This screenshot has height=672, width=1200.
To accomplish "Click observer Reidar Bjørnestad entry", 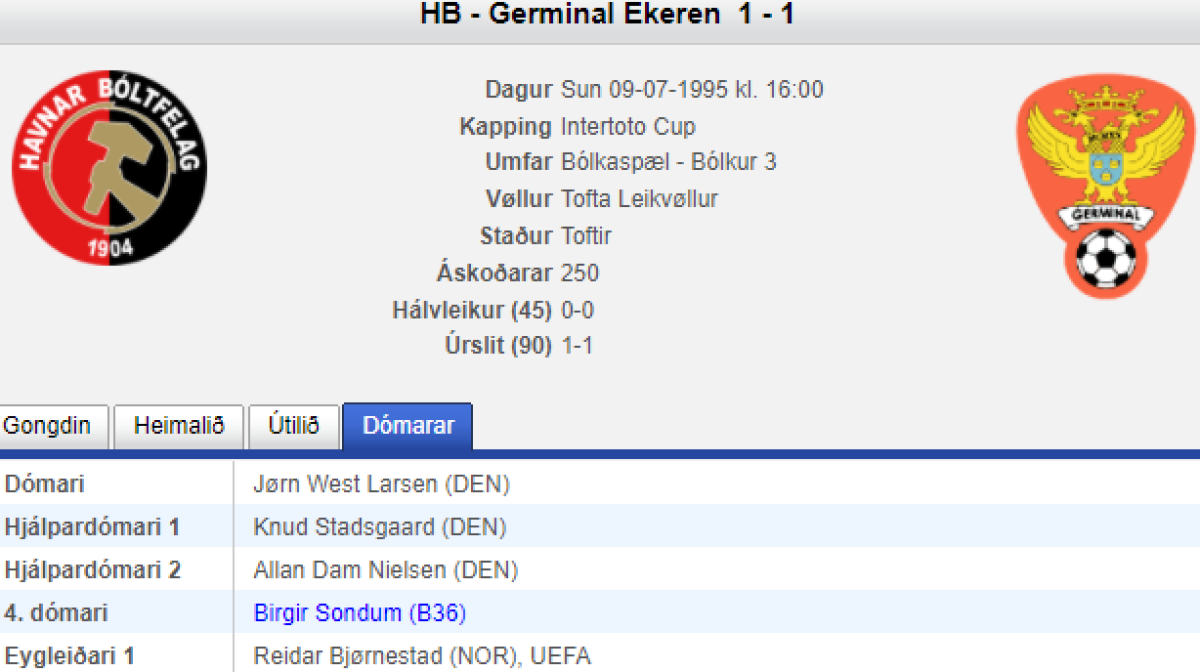I will click(422, 656).
